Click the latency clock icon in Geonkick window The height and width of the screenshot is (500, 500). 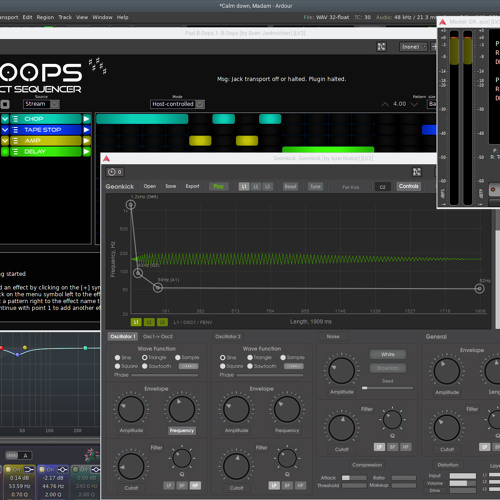click(112, 172)
